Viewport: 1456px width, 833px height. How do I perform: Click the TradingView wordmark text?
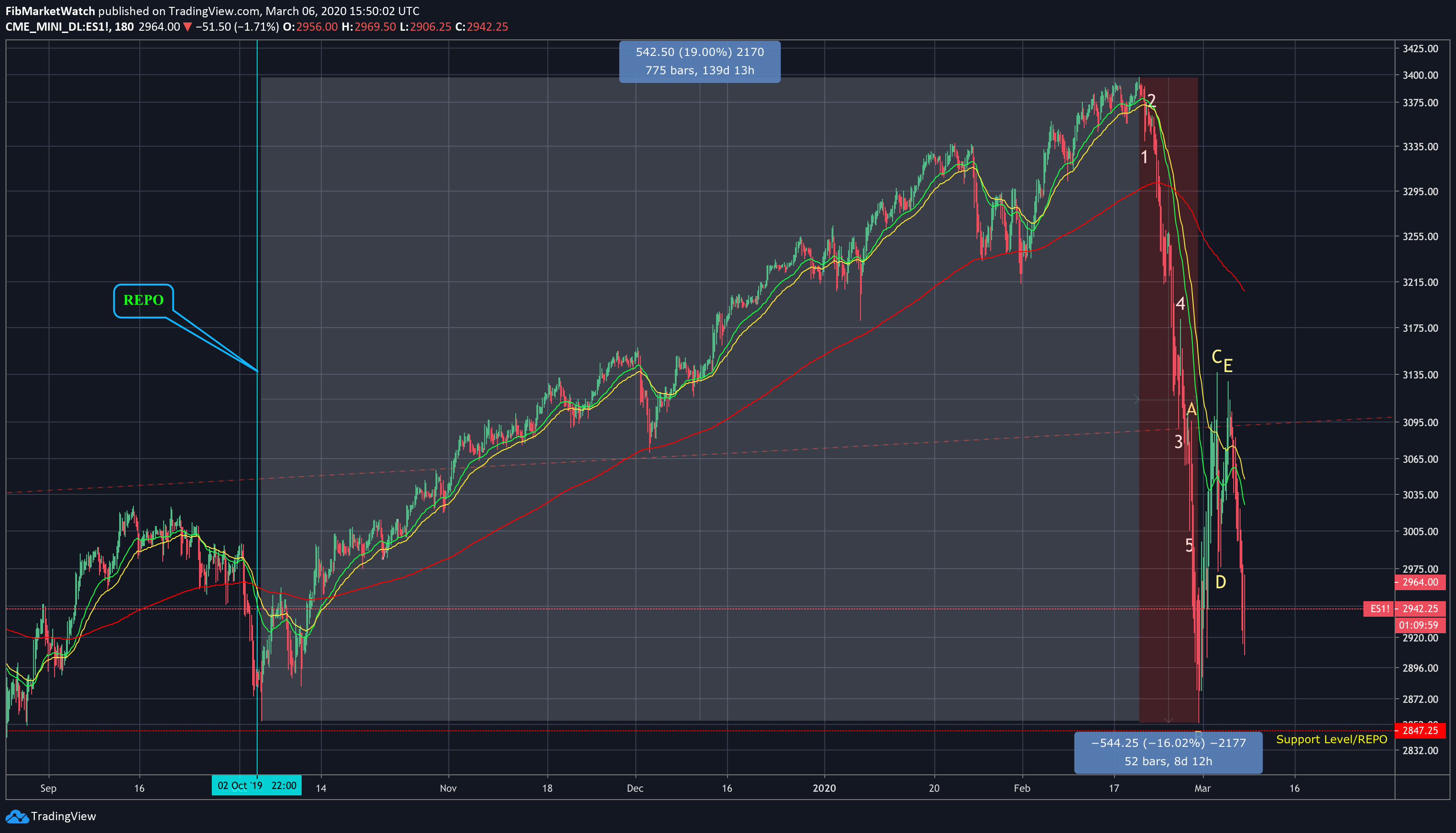coord(64,817)
